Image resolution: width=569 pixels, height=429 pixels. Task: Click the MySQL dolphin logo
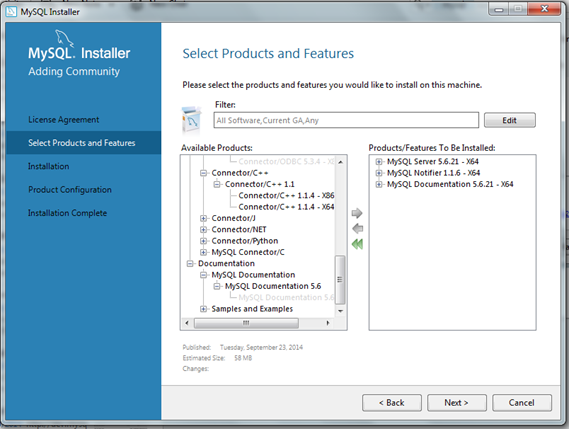[64, 38]
